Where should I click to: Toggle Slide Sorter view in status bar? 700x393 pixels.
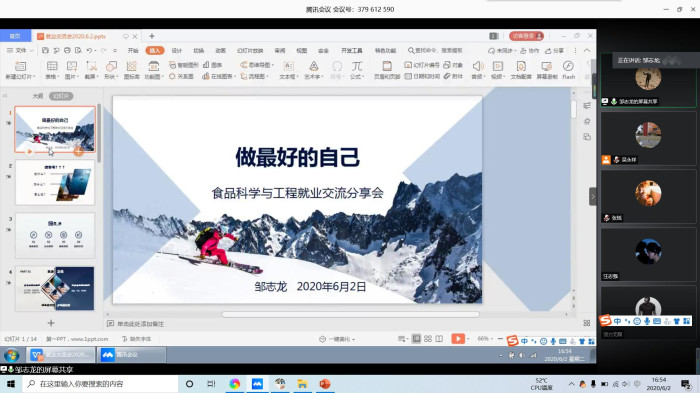click(428, 339)
